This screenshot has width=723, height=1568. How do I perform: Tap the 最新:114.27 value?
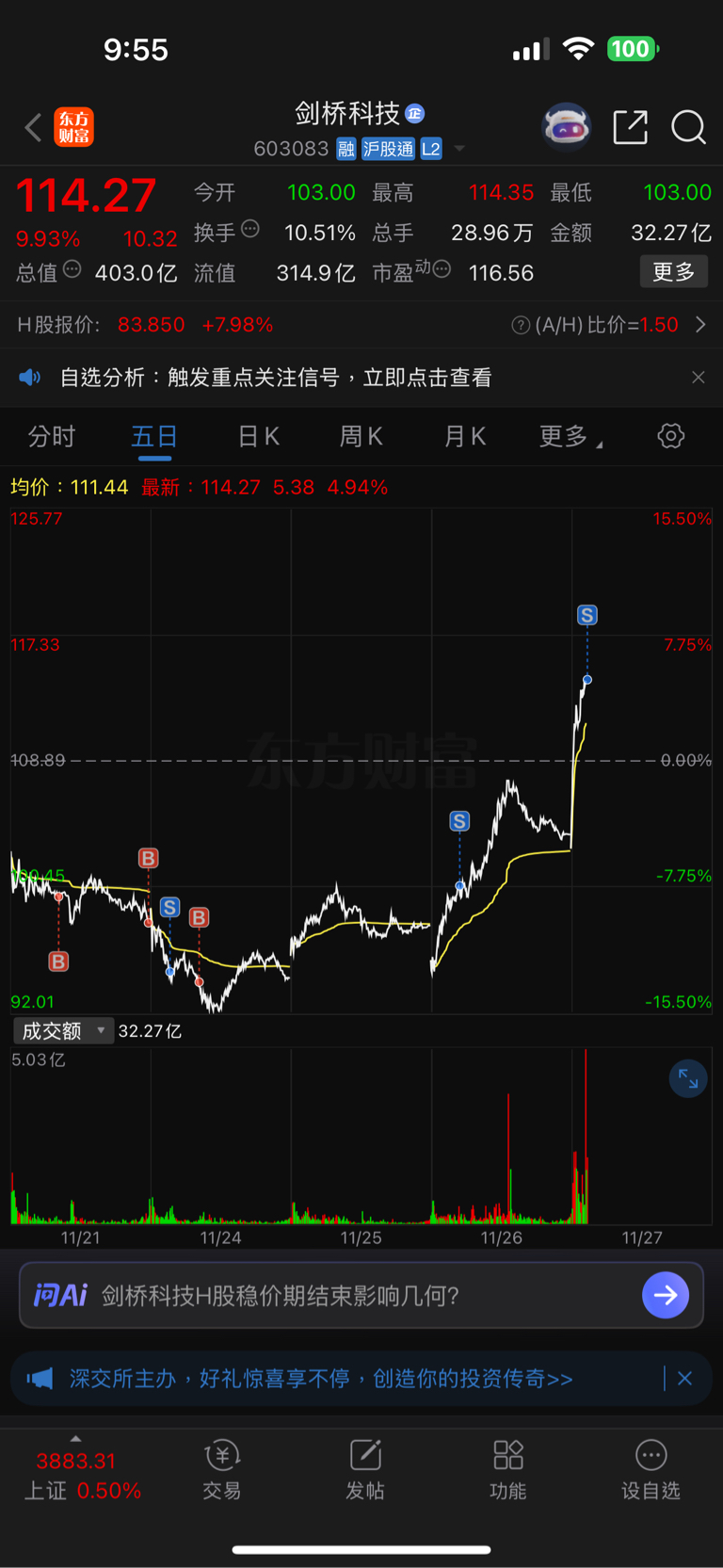[201, 487]
